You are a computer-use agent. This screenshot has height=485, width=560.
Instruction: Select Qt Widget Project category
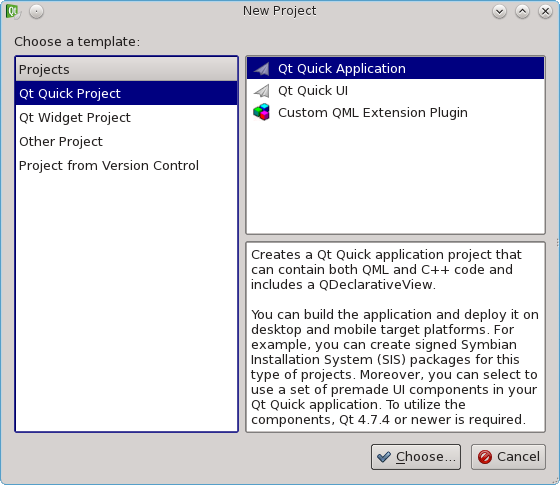point(126,118)
